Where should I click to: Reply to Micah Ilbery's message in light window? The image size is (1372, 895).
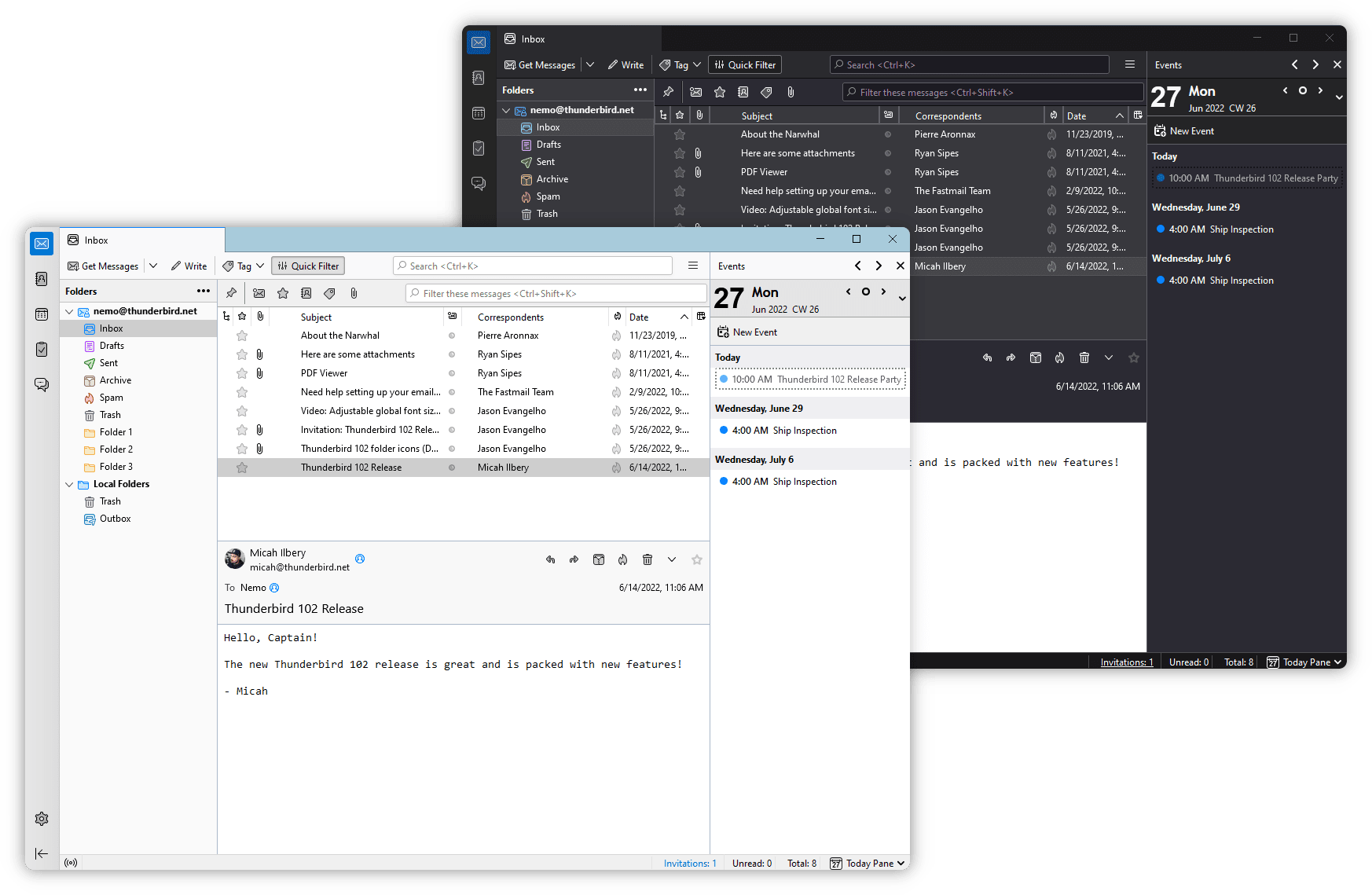pos(550,559)
